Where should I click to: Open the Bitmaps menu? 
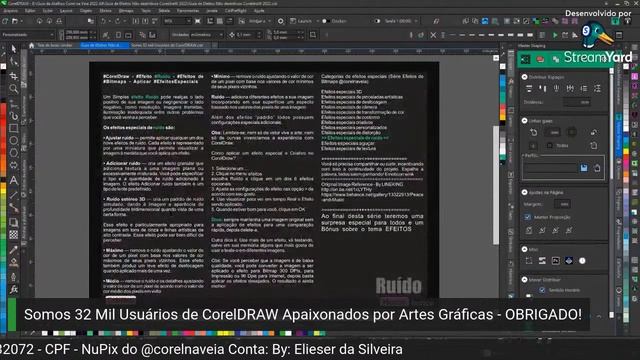point(126,11)
